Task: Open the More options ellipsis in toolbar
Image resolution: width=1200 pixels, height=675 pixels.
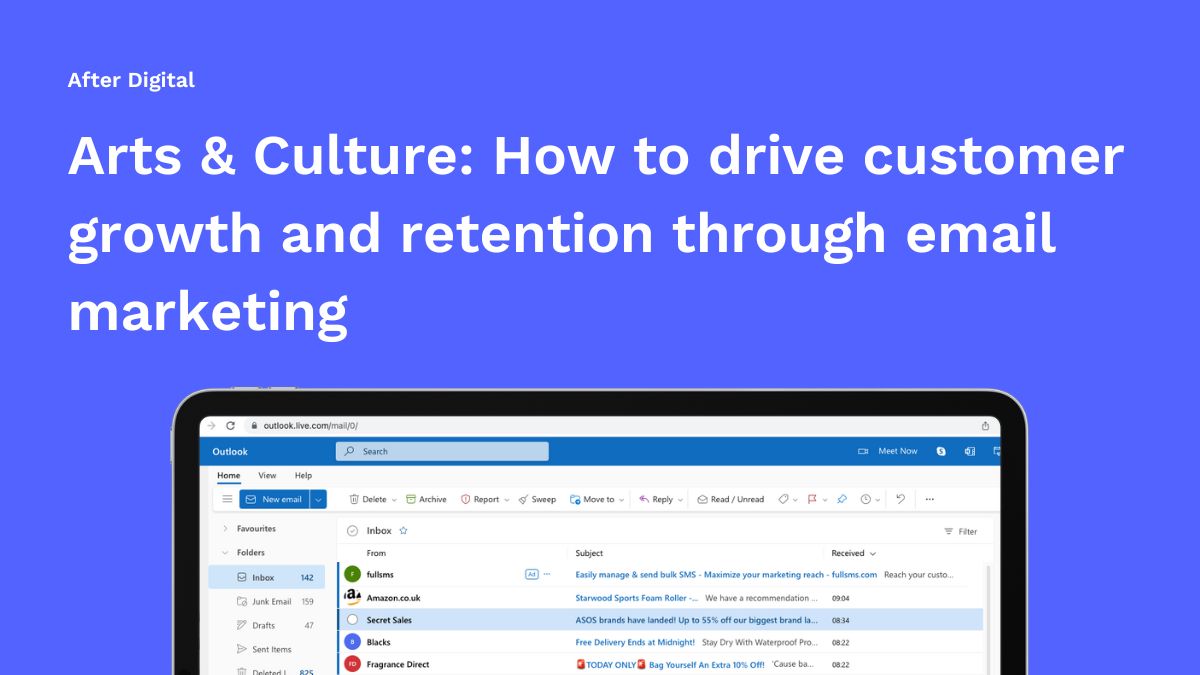Action: tap(930, 499)
